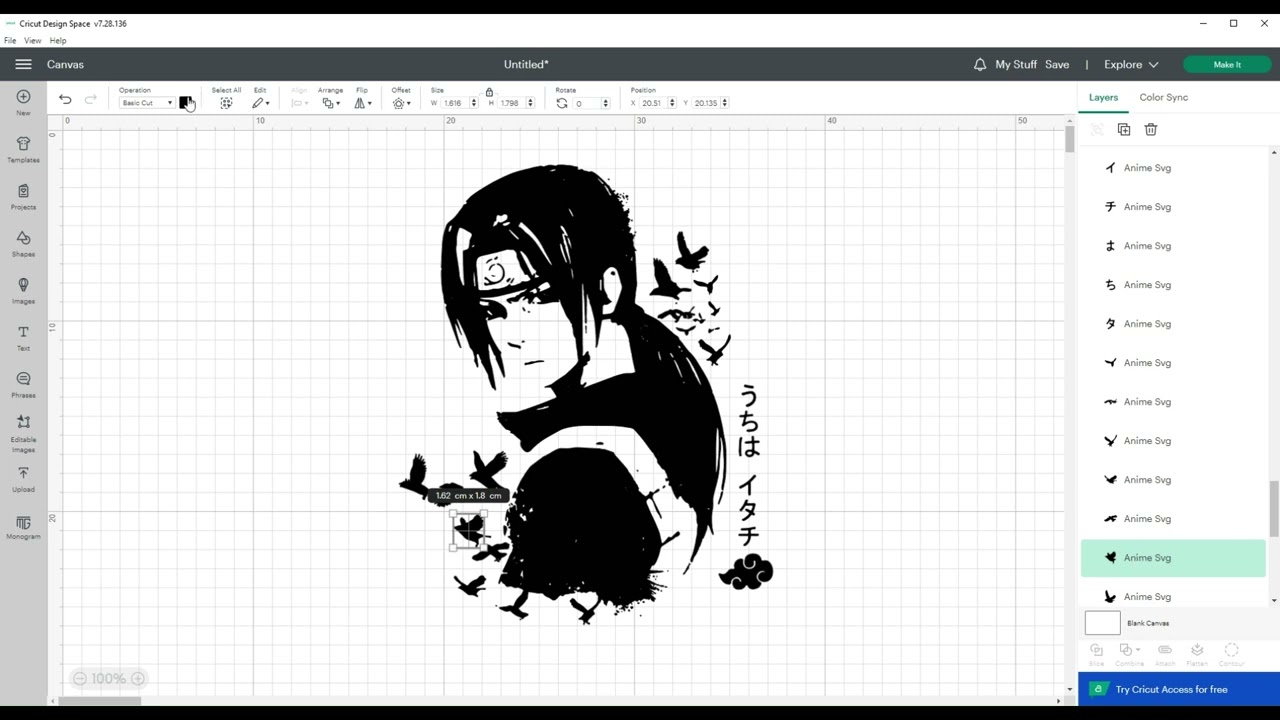Image resolution: width=1280 pixels, height=720 pixels.
Task: Click the Flatten tool
Action: tap(1197, 654)
